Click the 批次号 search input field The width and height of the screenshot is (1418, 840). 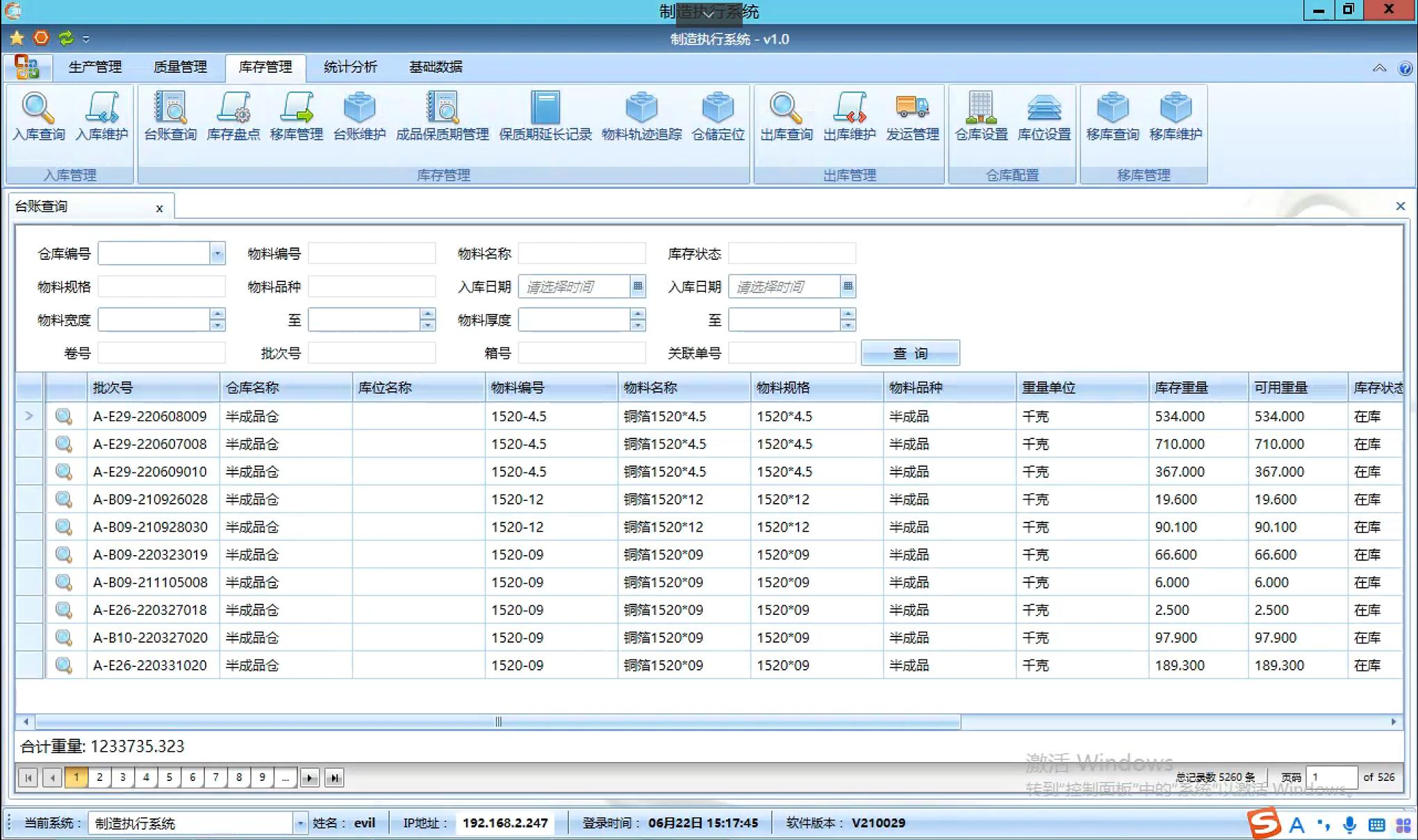(372, 353)
